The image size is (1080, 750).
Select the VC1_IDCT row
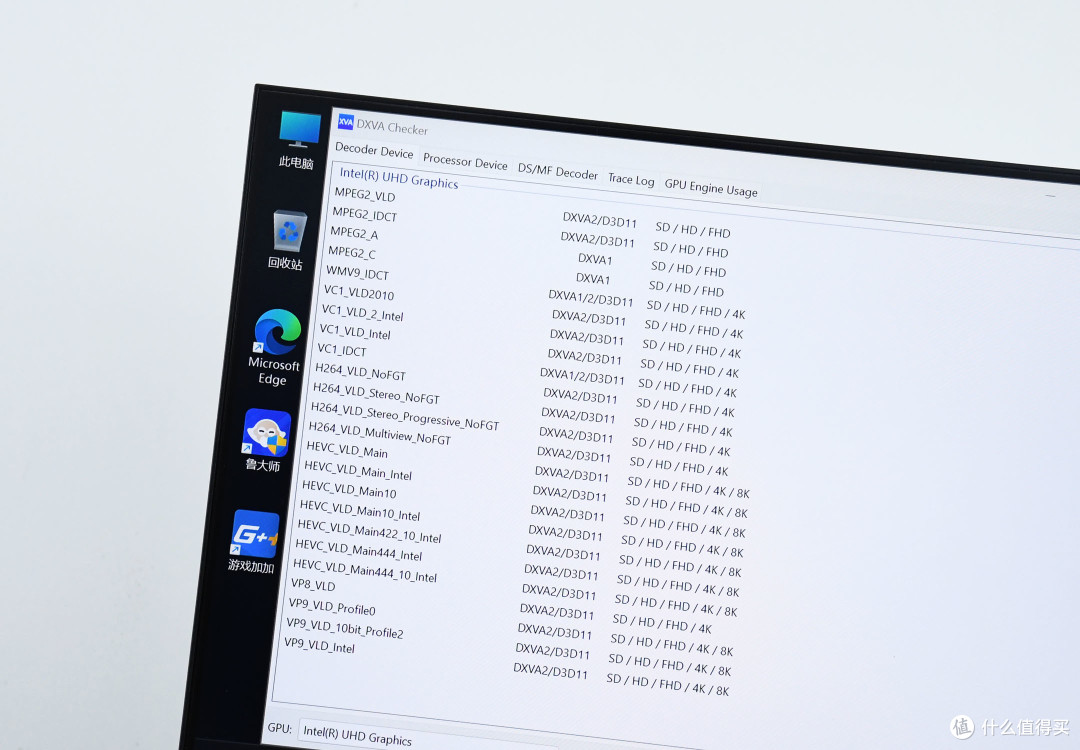point(527,371)
